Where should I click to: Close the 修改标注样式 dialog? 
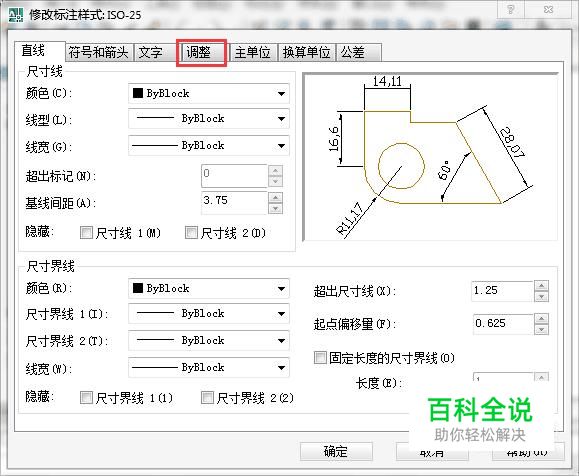point(548,9)
